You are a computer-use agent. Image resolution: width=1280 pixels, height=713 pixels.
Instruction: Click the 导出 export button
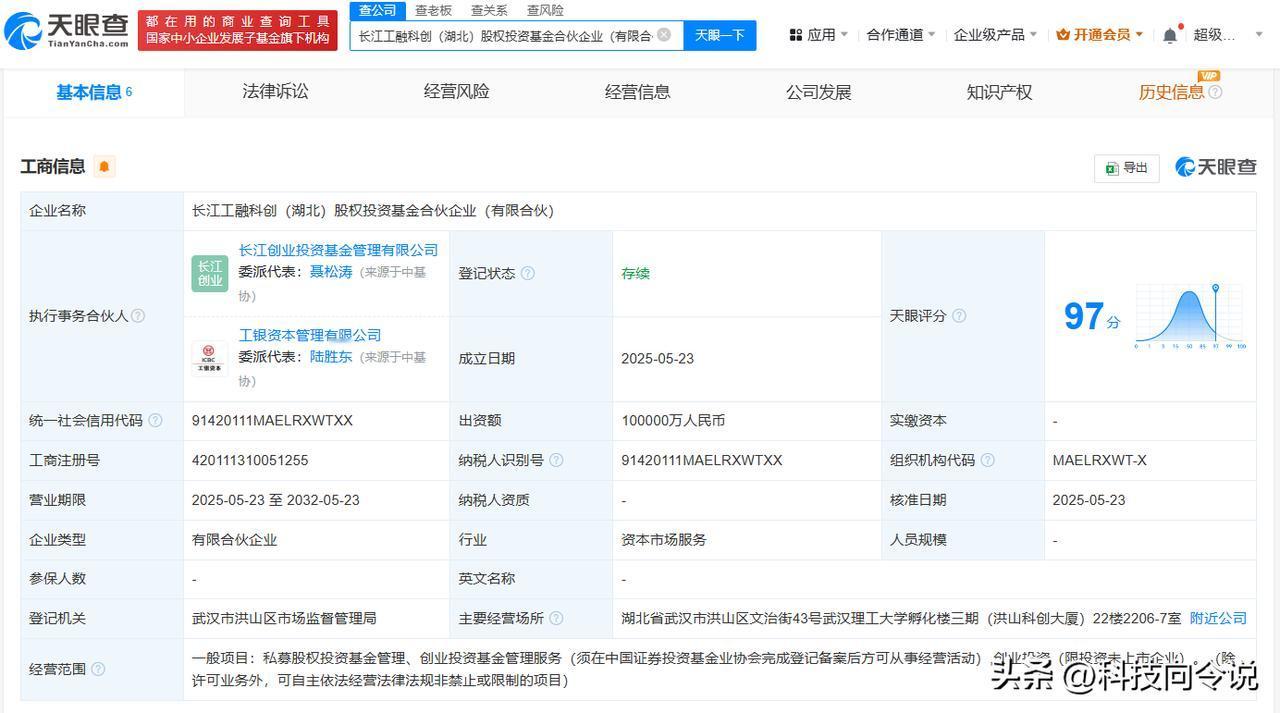coord(1127,168)
